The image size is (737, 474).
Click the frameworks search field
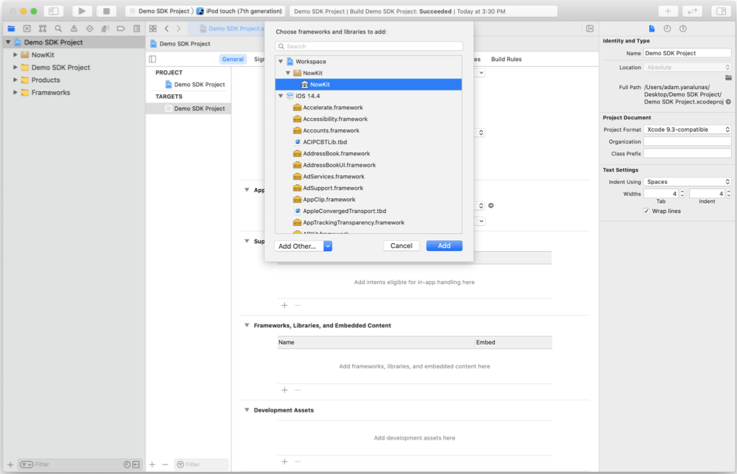369,46
